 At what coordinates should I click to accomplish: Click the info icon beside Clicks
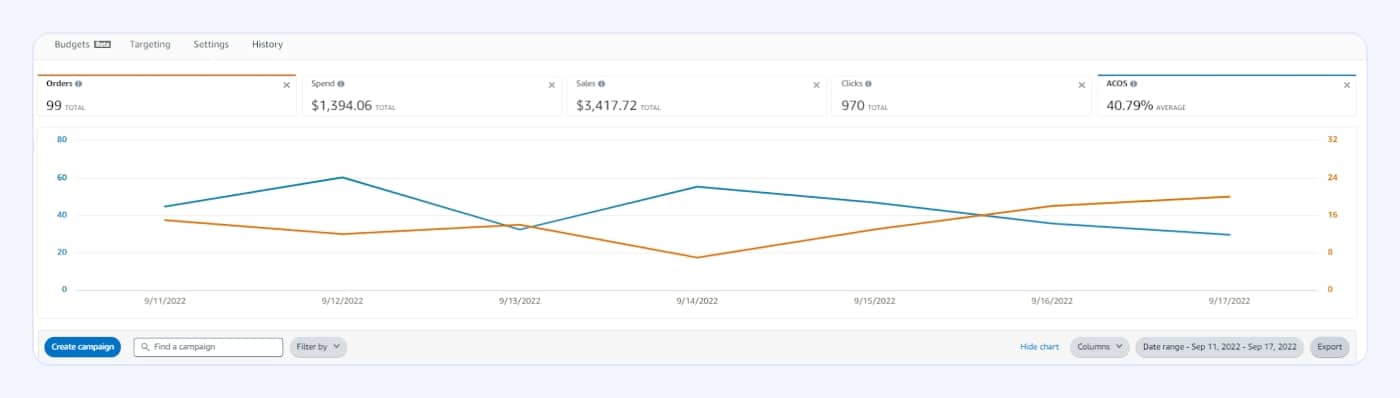[868, 84]
